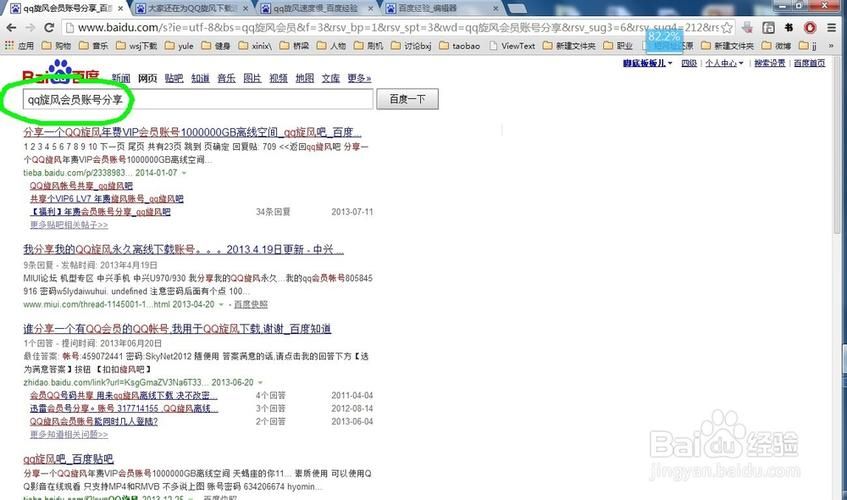Image resolution: width=847 pixels, height=500 pixels.
Task: Select the '地图' search category
Action: pyautogui.click(x=305, y=78)
